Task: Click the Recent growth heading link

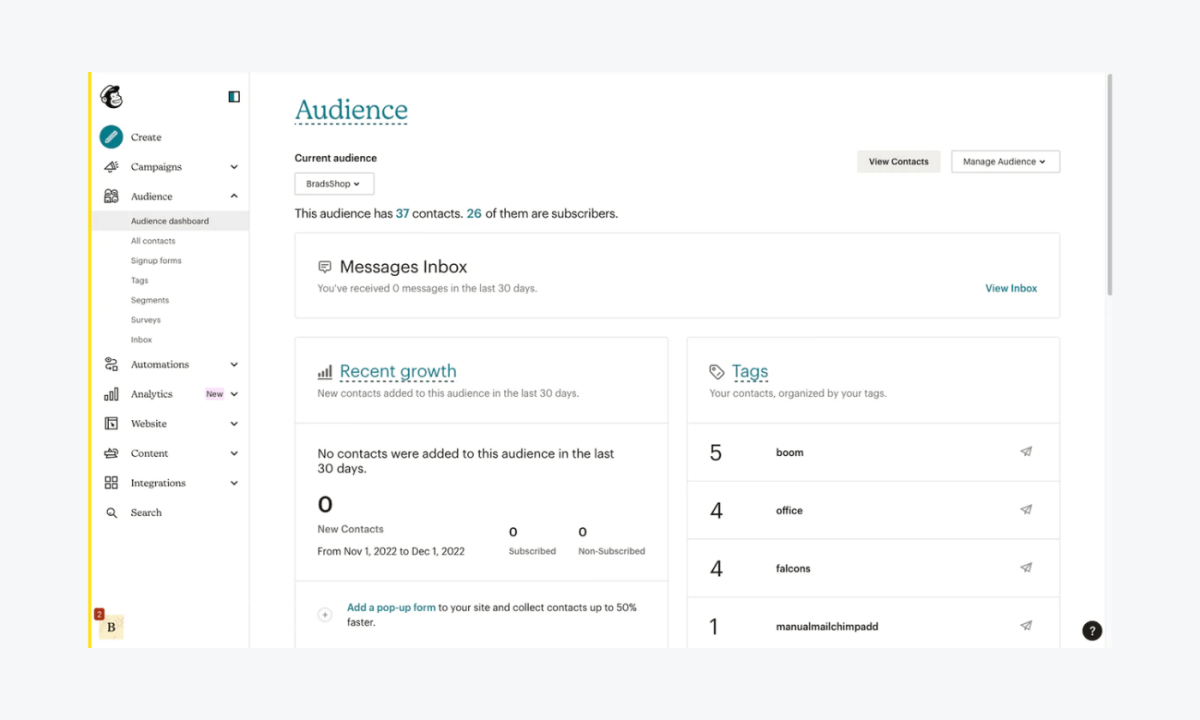Action: [x=398, y=371]
